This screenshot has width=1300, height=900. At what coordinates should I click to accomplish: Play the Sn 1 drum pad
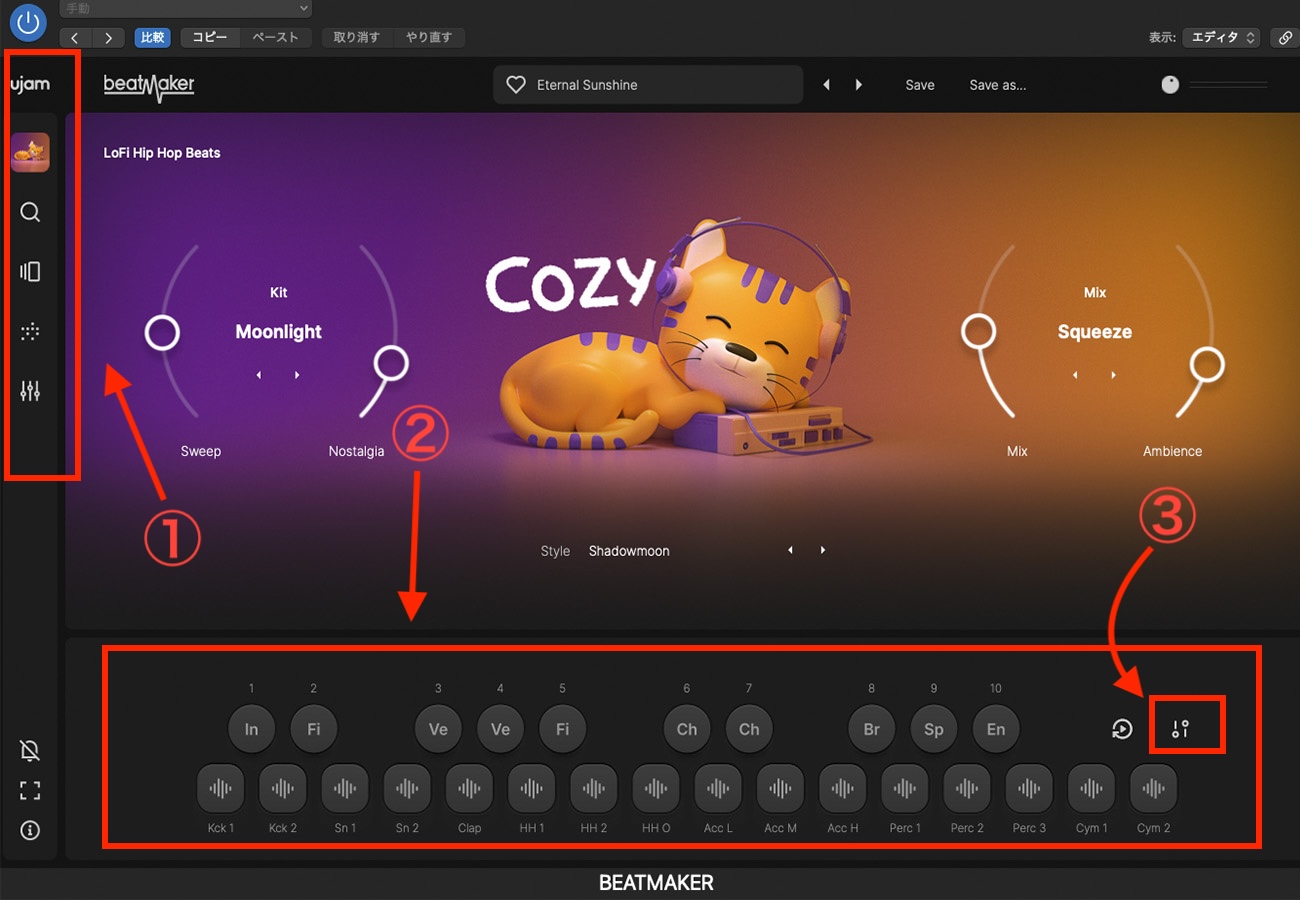345,789
